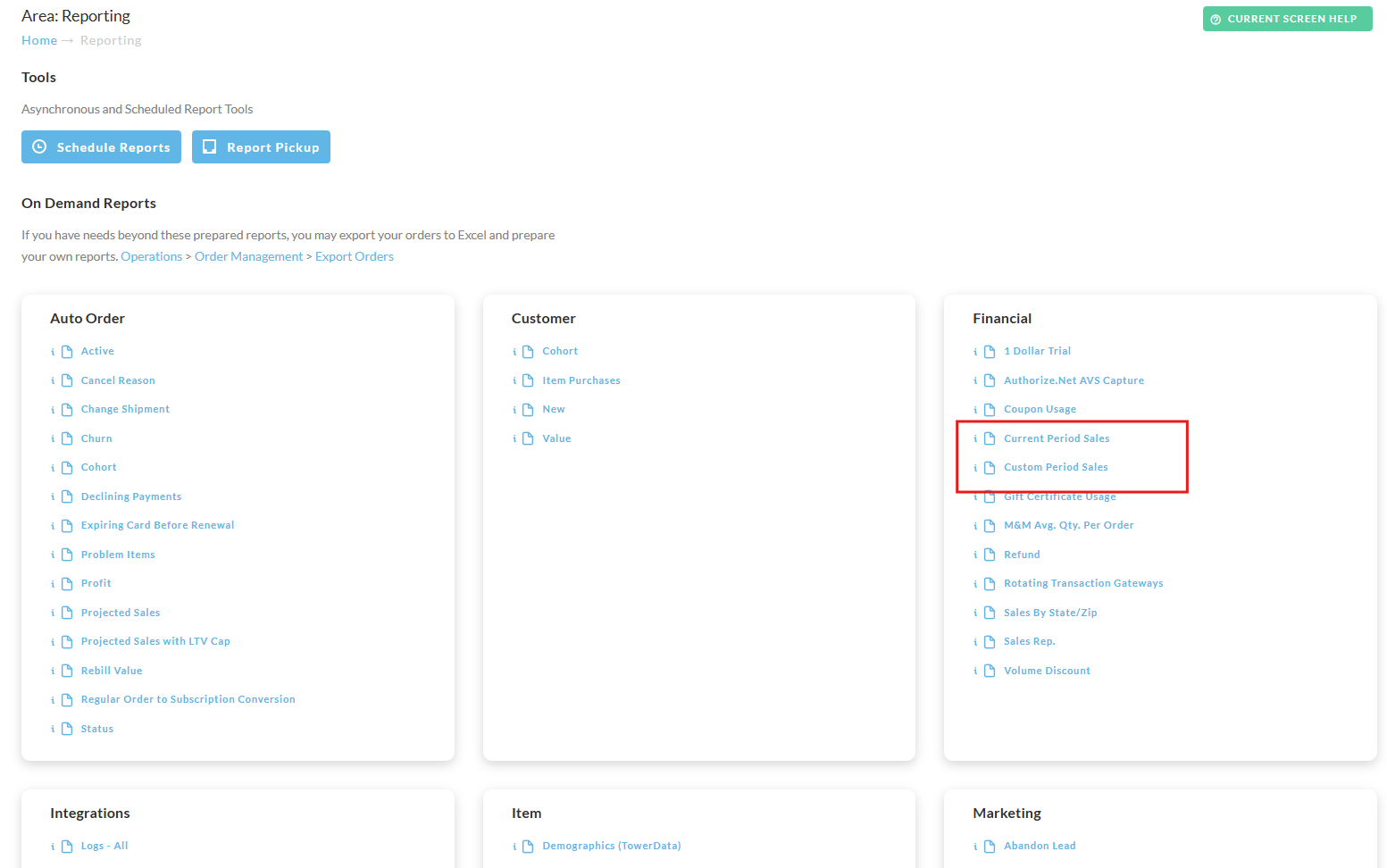Click info icon beside Coupon Usage
Image resolution: width=1387 pixels, height=868 pixels.
point(975,410)
